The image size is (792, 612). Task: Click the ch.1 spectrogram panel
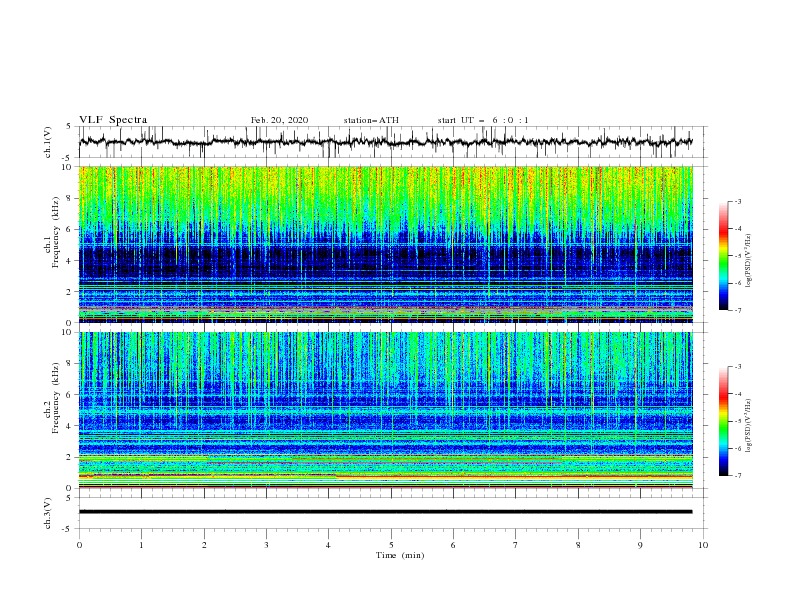(385, 244)
